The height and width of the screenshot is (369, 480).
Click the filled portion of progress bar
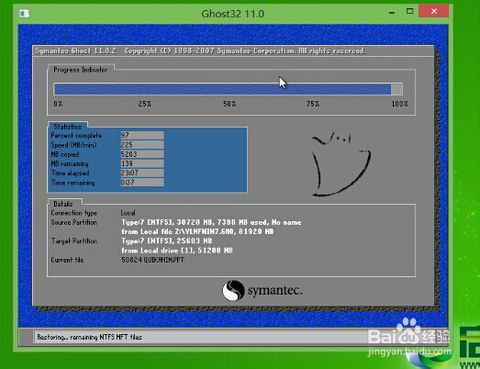click(222, 89)
